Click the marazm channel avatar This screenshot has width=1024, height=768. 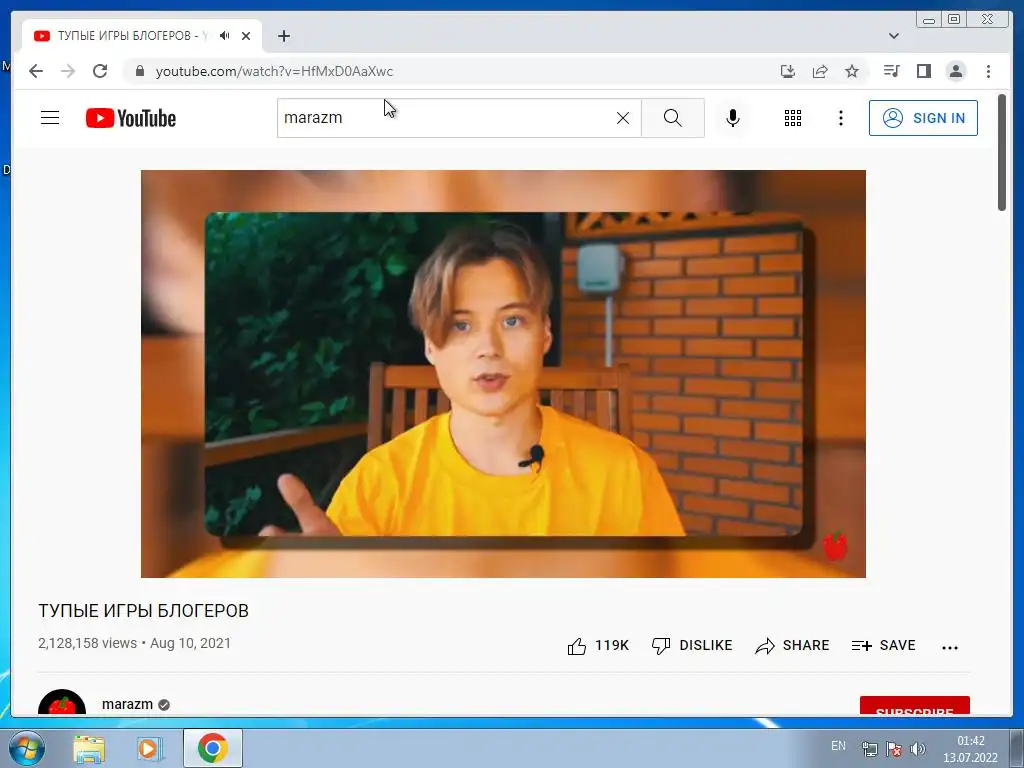62,703
